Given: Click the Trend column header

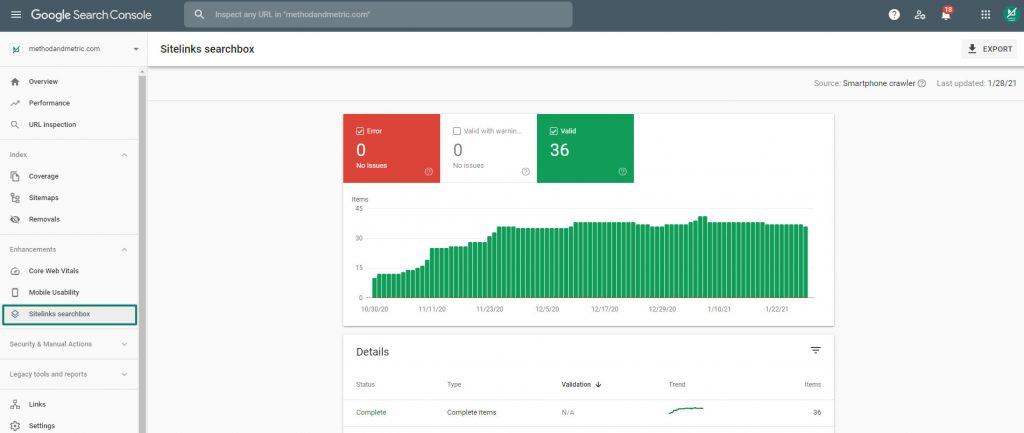Looking at the screenshot, I should point(677,385).
